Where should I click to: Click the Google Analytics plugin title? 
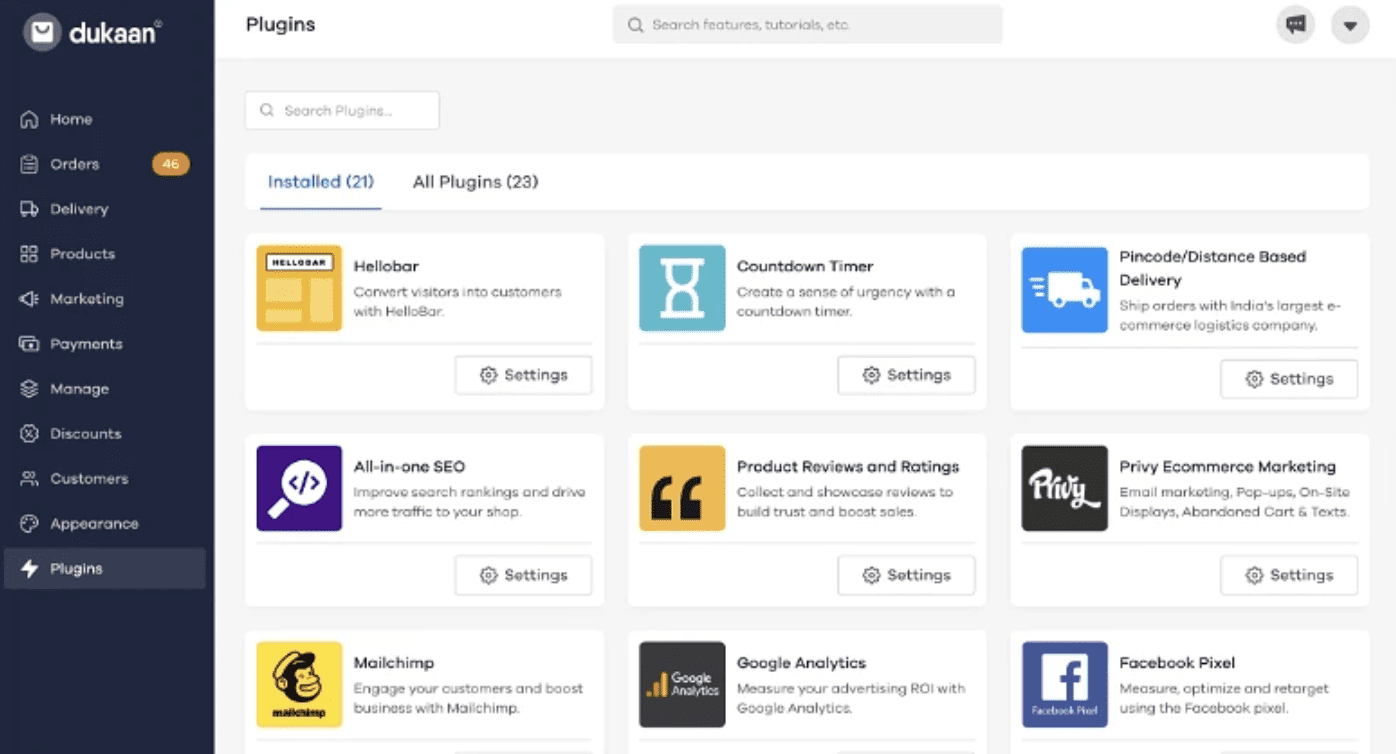pyautogui.click(x=801, y=662)
